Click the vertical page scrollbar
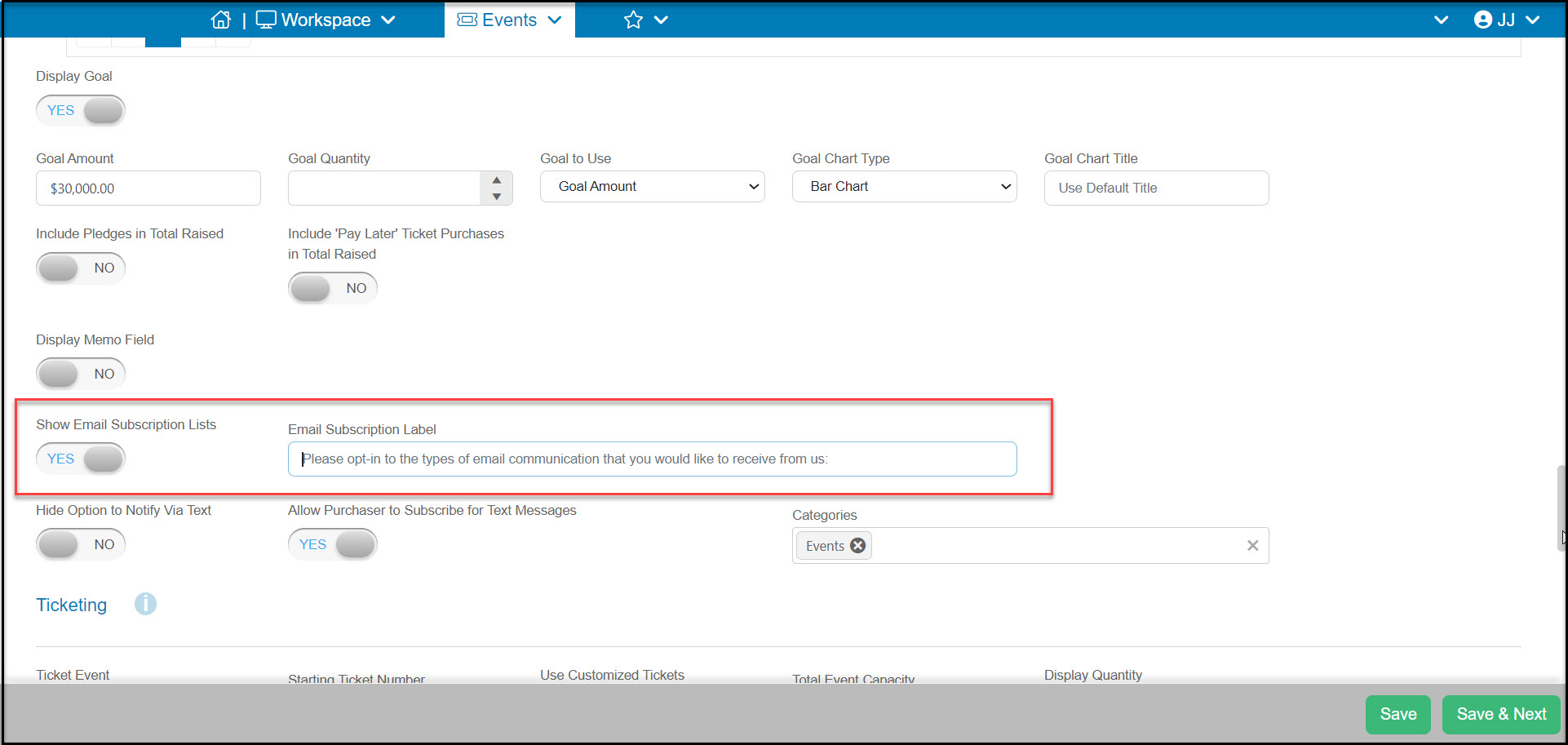This screenshot has height=745, width=1568. pos(1561,508)
